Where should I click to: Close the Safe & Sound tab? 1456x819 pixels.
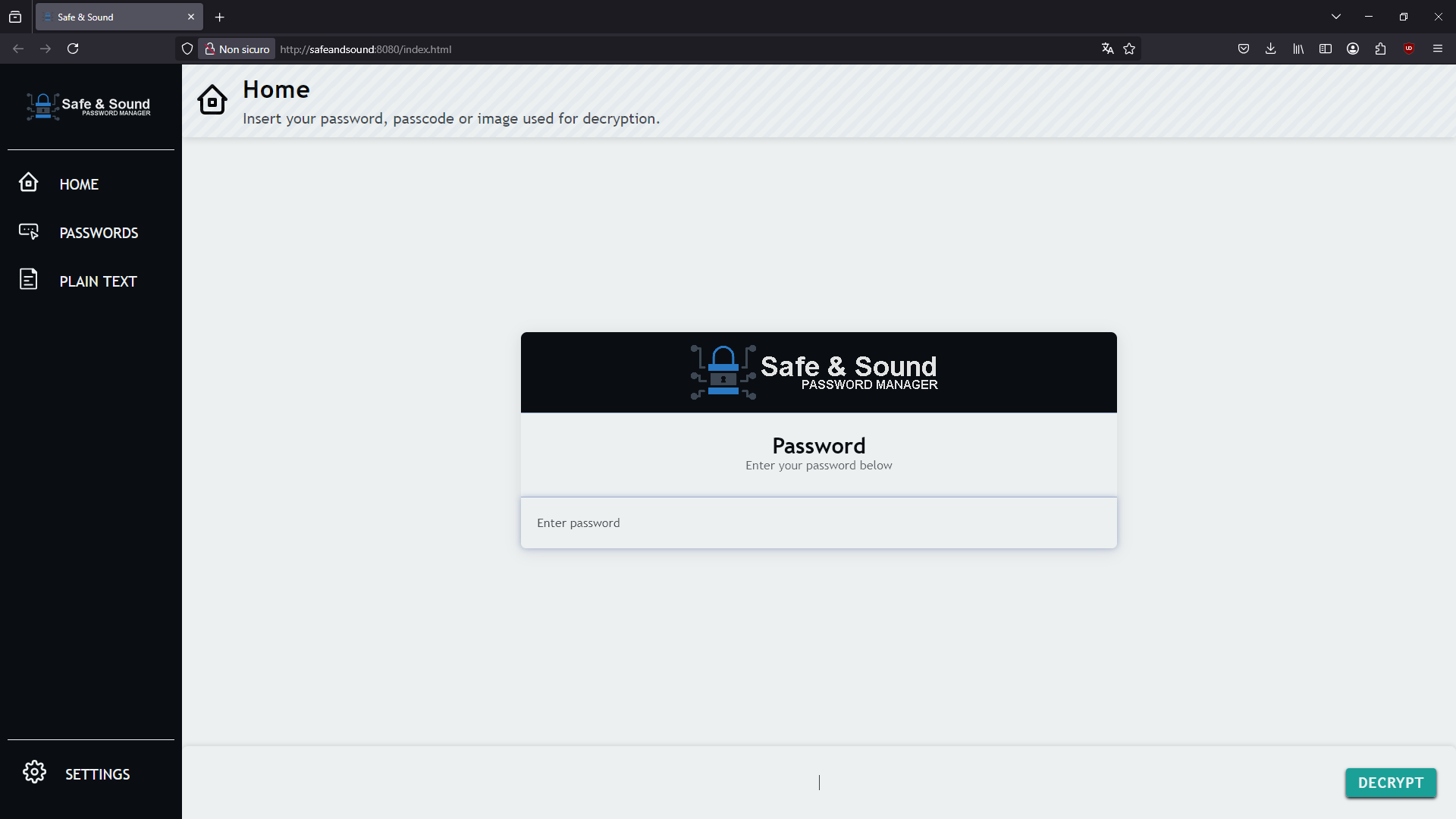[x=191, y=17]
